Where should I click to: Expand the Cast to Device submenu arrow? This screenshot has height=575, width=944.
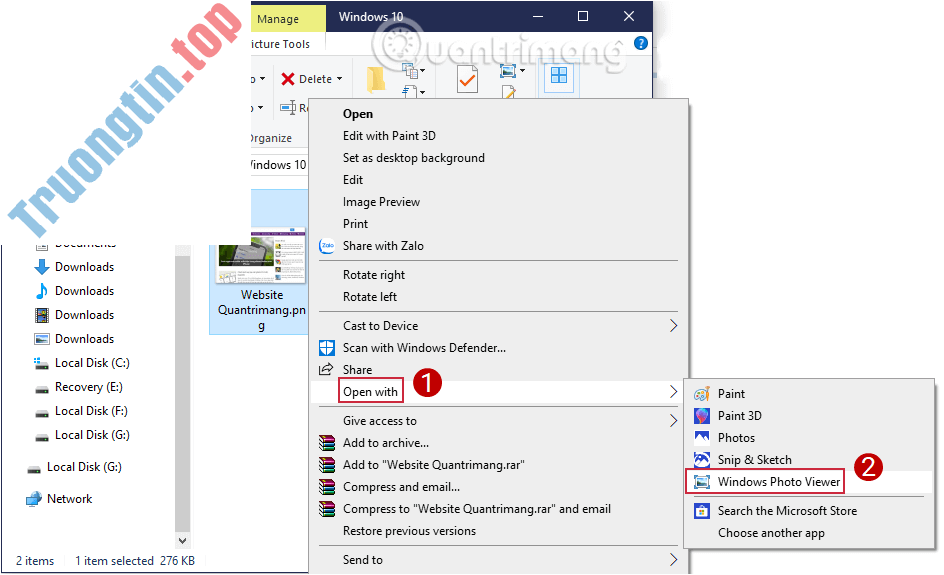673,326
